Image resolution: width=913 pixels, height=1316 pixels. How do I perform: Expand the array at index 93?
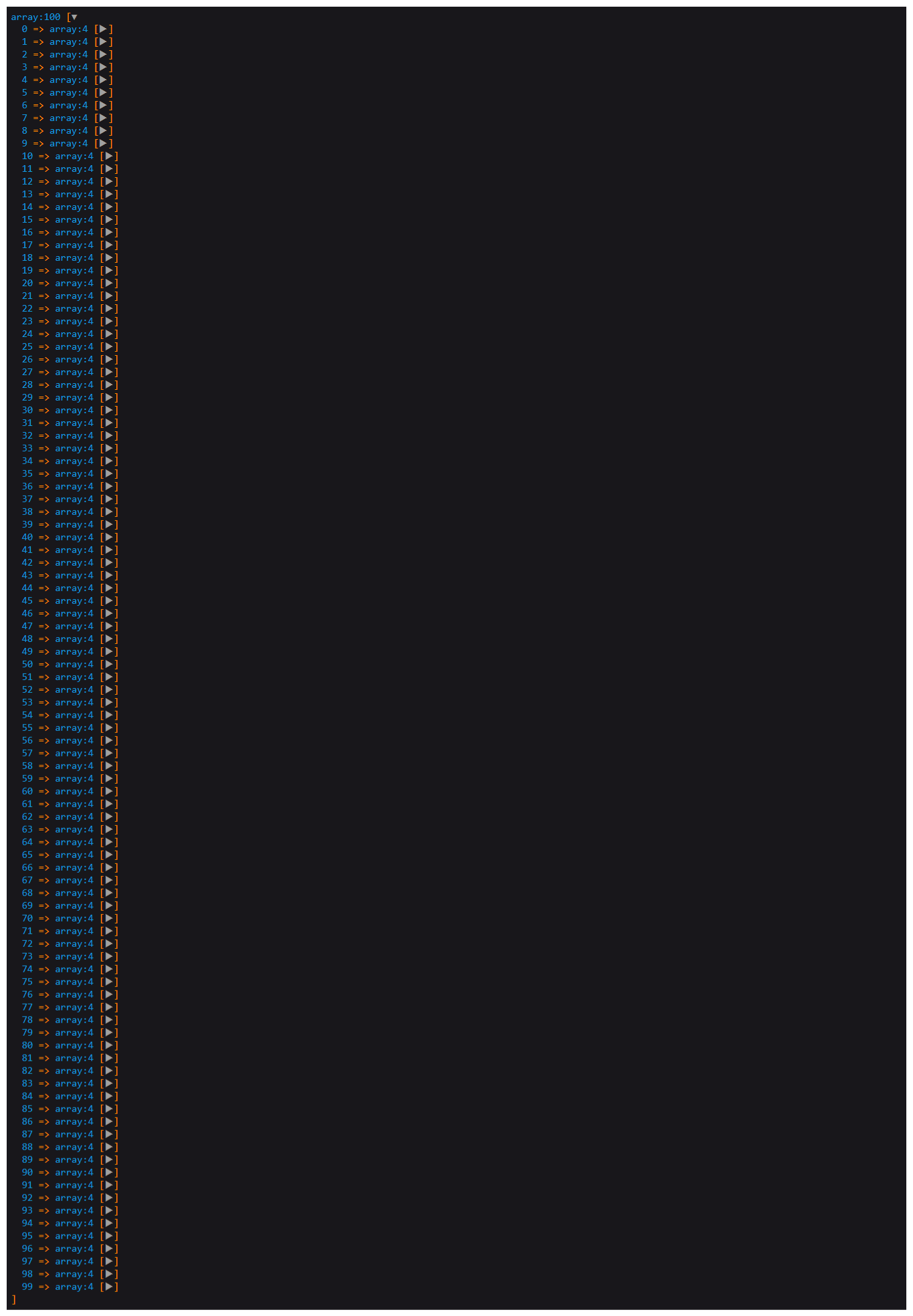tap(109, 1211)
